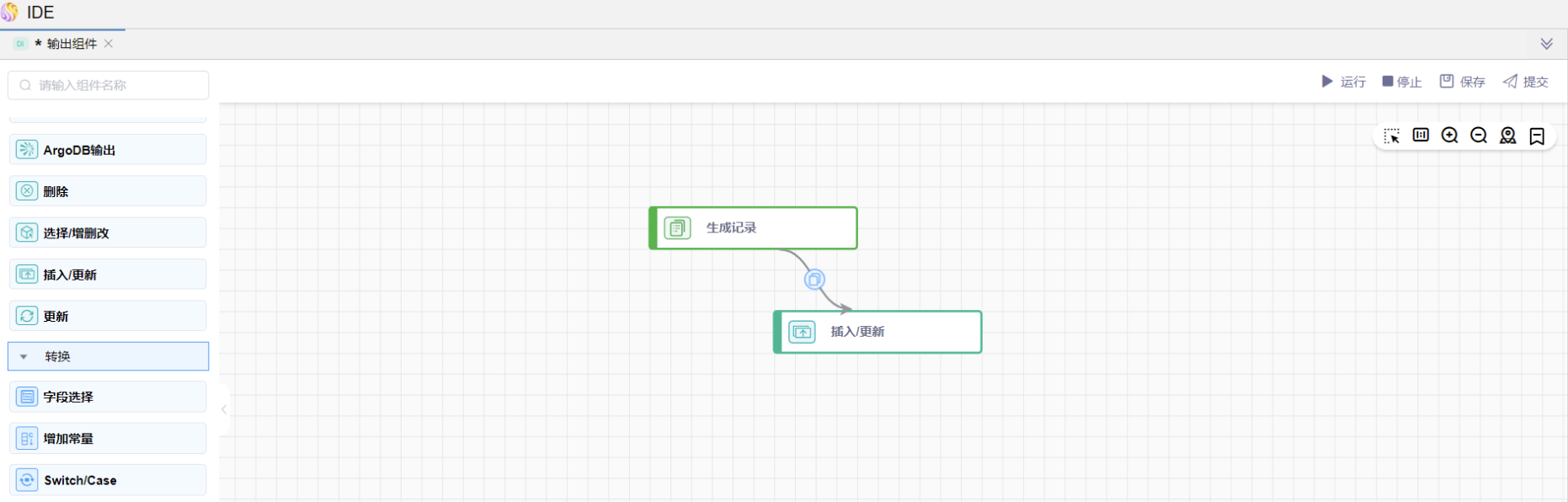
Task: Click the 停止 stop button
Action: [x=1401, y=82]
